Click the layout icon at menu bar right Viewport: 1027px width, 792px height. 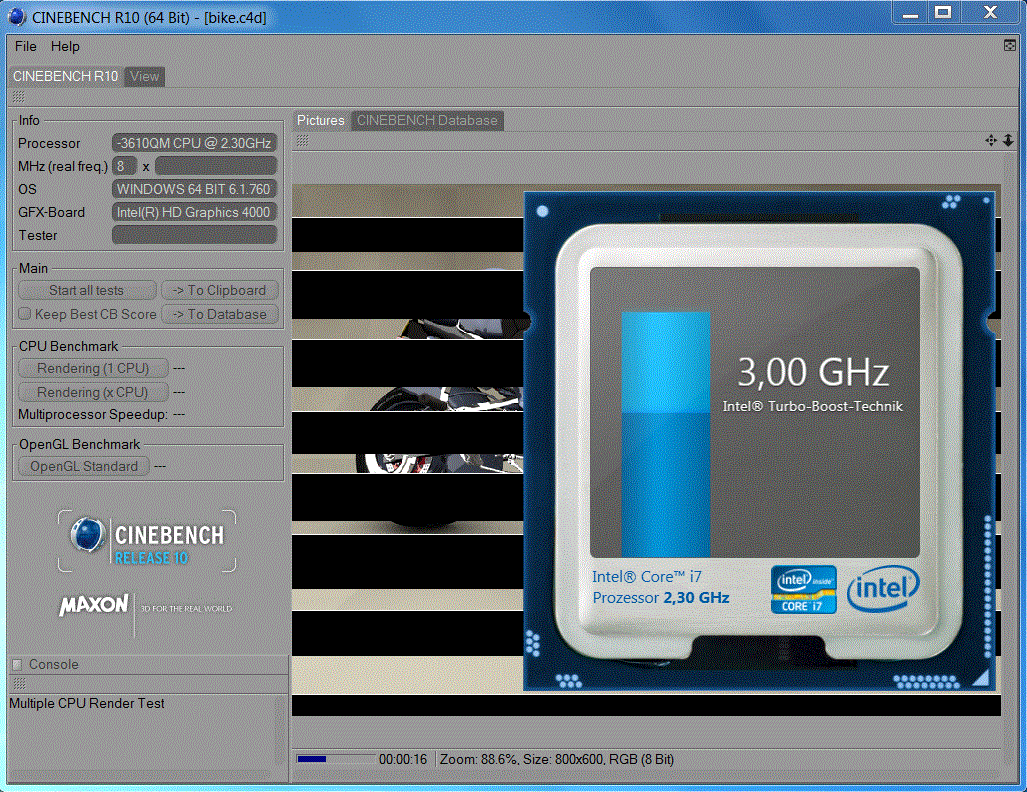(1009, 45)
